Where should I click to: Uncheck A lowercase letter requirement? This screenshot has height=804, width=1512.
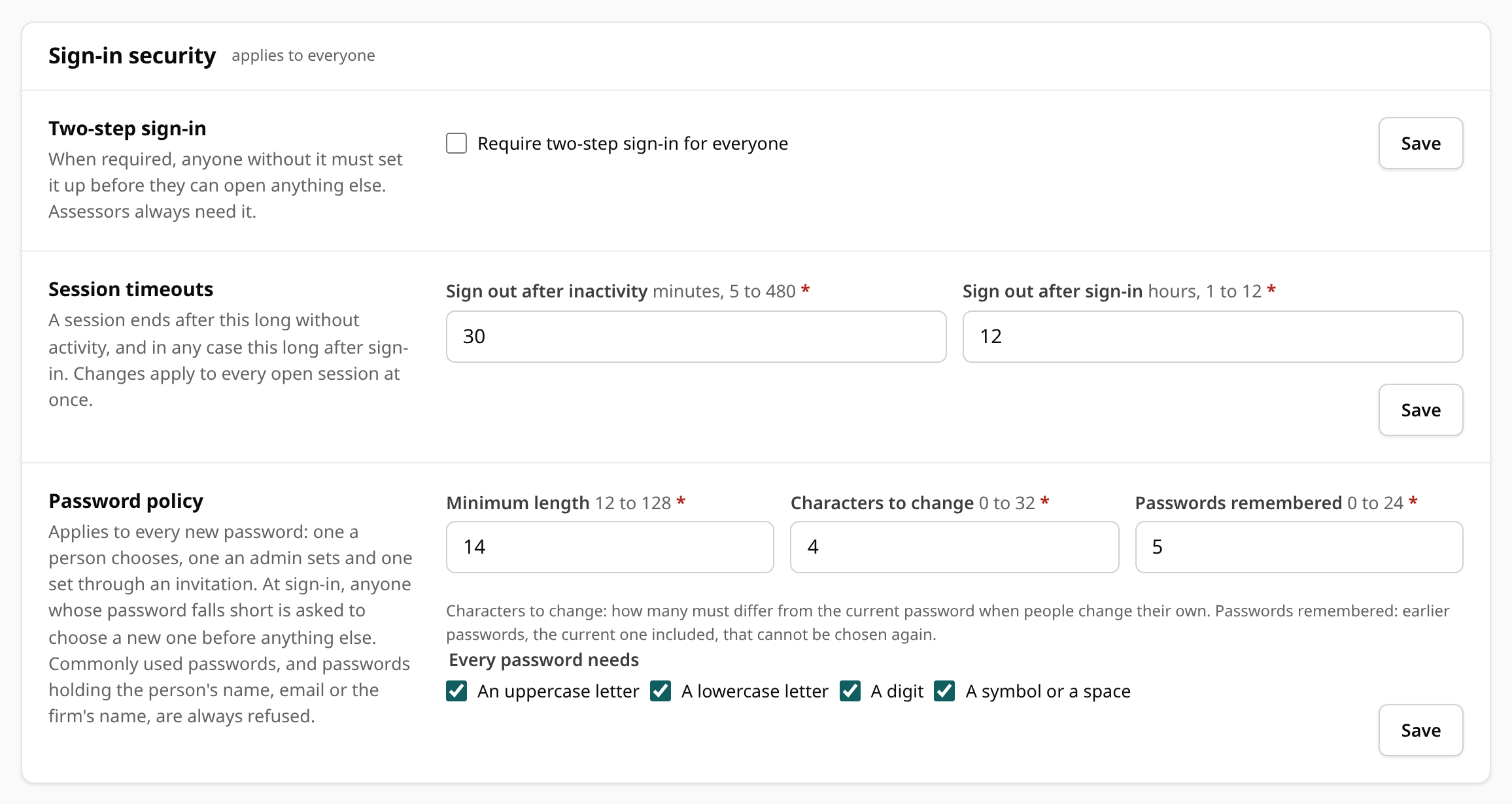(661, 691)
